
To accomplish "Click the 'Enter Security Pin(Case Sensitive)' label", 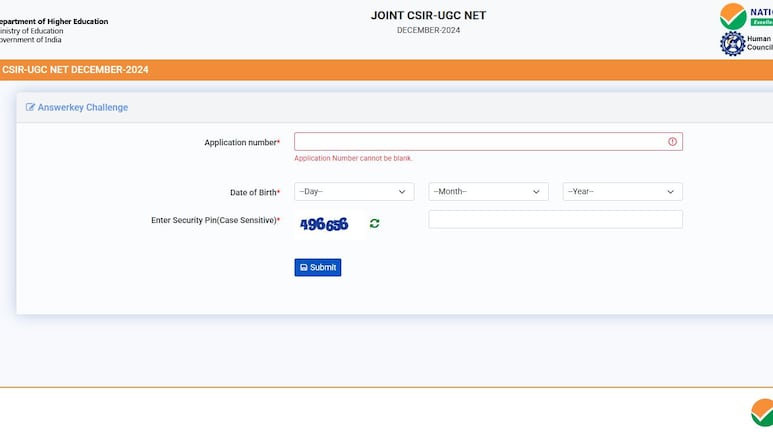I will coord(214,220).
